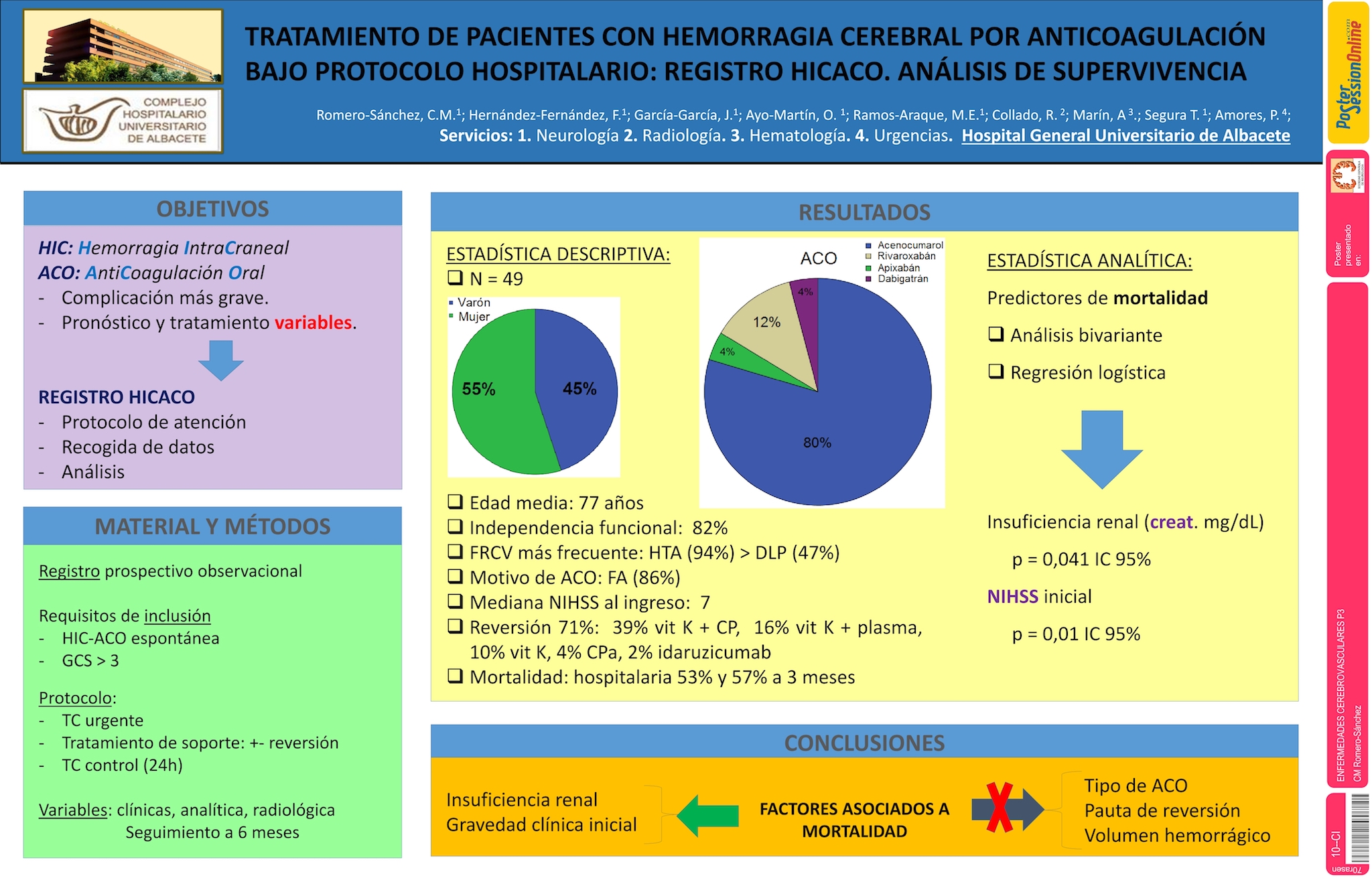Click the 'REGISTRO HICACO' subheading
Viewport: 1372px width, 882px height.
117,397
